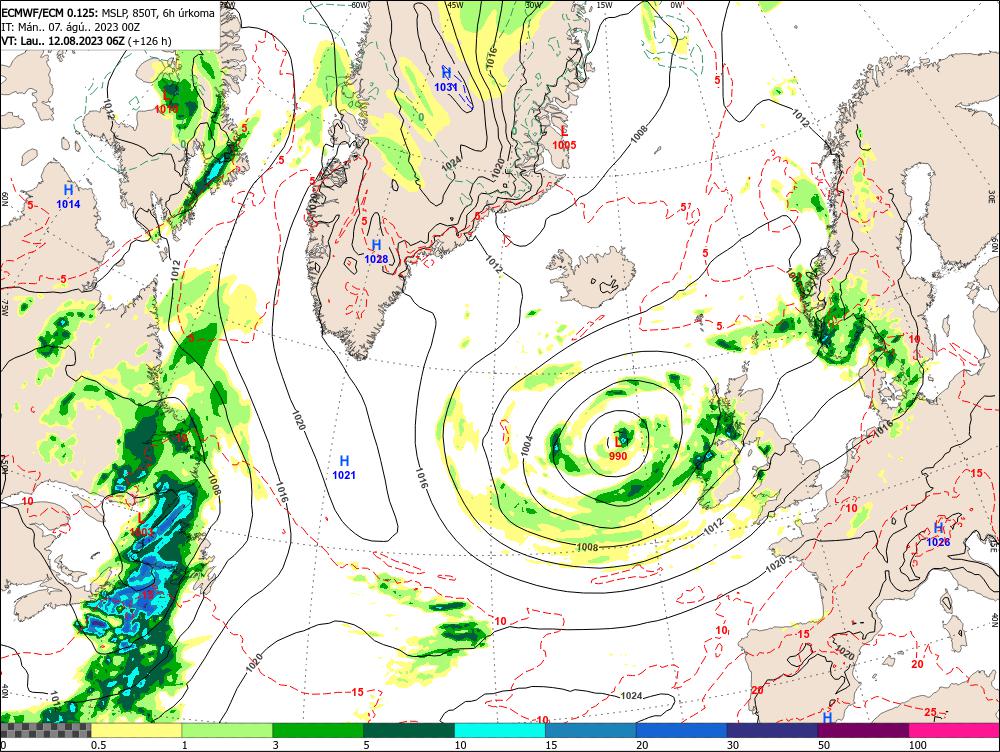Screen dimensions: 1000x752
Task: Click the L 1005 low pressure label
Action: pyautogui.click(x=564, y=138)
